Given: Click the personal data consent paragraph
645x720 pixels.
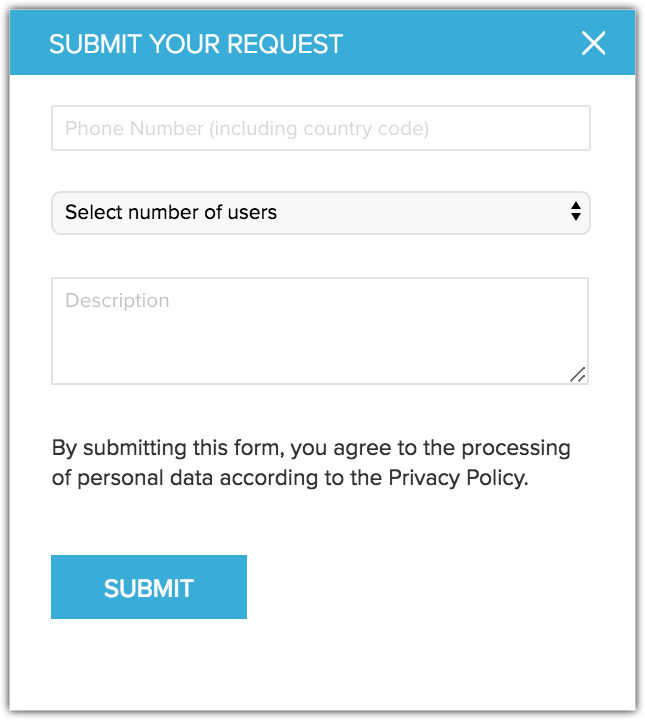Looking at the screenshot, I should click(310, 462).
